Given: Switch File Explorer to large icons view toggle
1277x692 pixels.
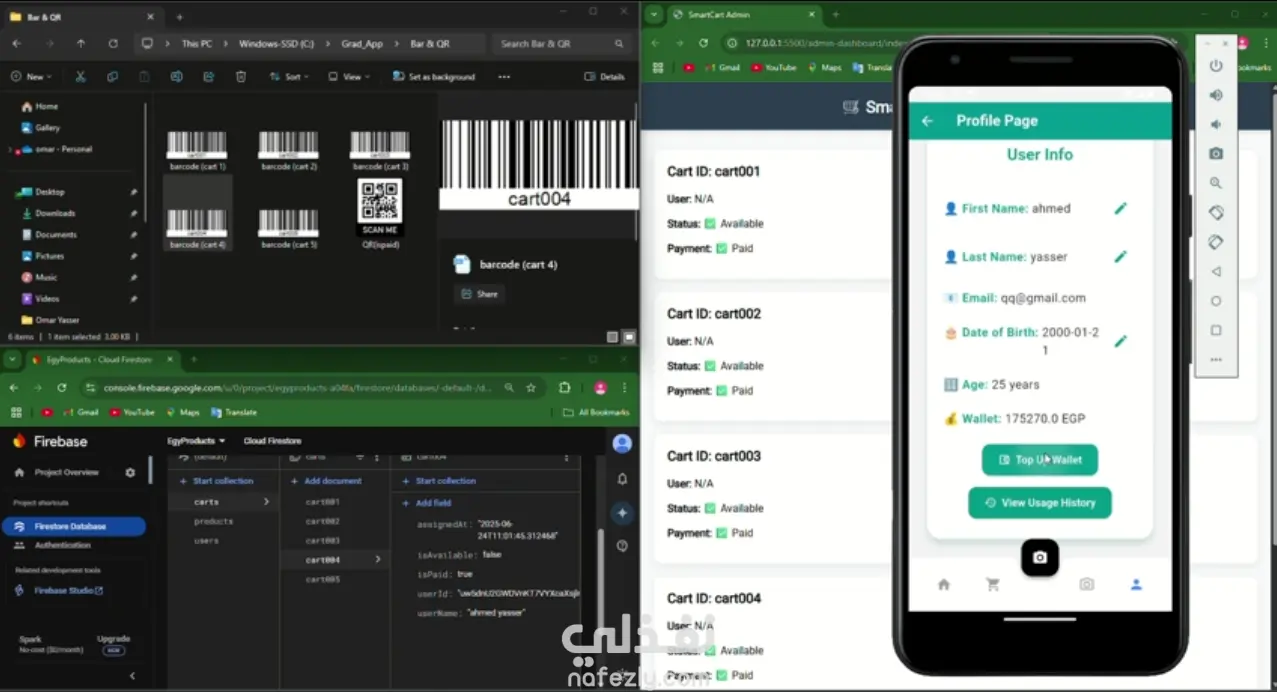Looking at the screenshot, I should 629,337.
